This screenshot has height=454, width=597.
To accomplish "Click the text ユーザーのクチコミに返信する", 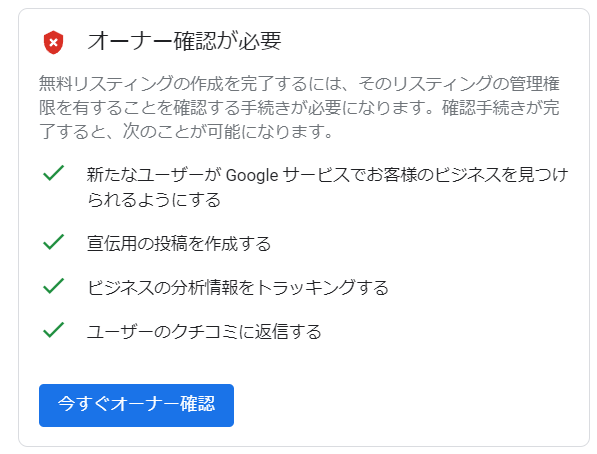I will click(204, 331).
